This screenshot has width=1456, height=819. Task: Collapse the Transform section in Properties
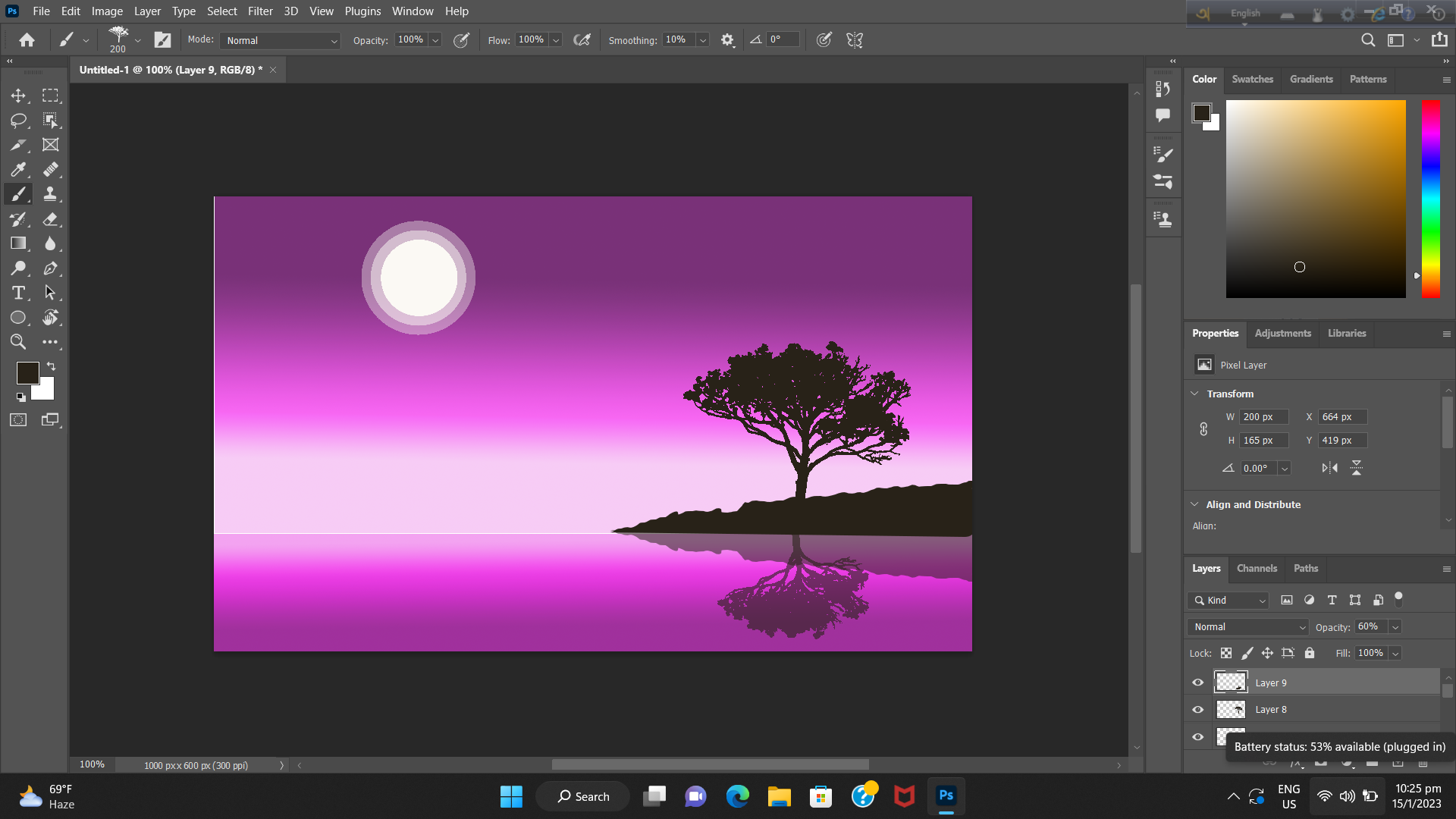[1195, 394]
